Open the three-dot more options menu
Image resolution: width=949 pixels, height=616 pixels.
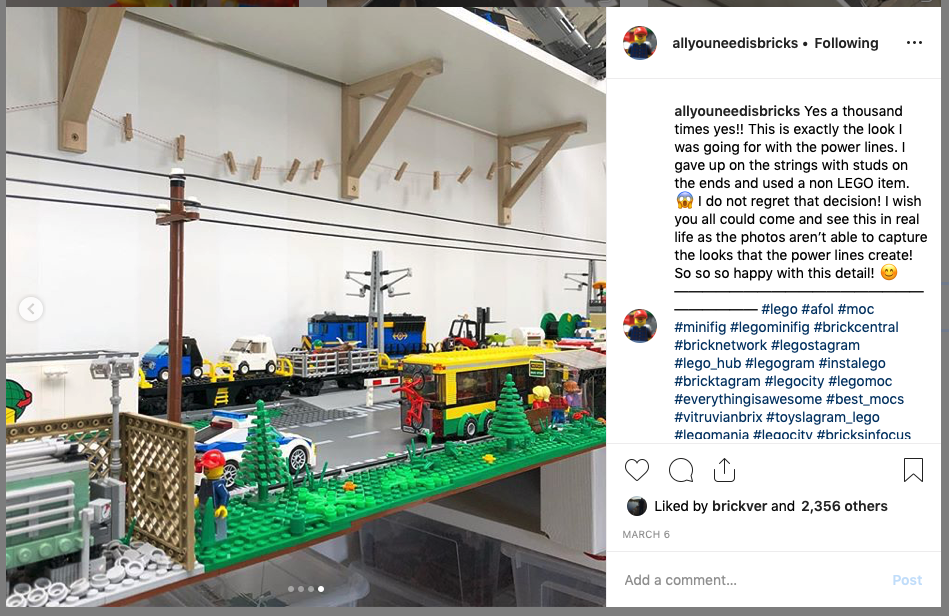(914, 42)
